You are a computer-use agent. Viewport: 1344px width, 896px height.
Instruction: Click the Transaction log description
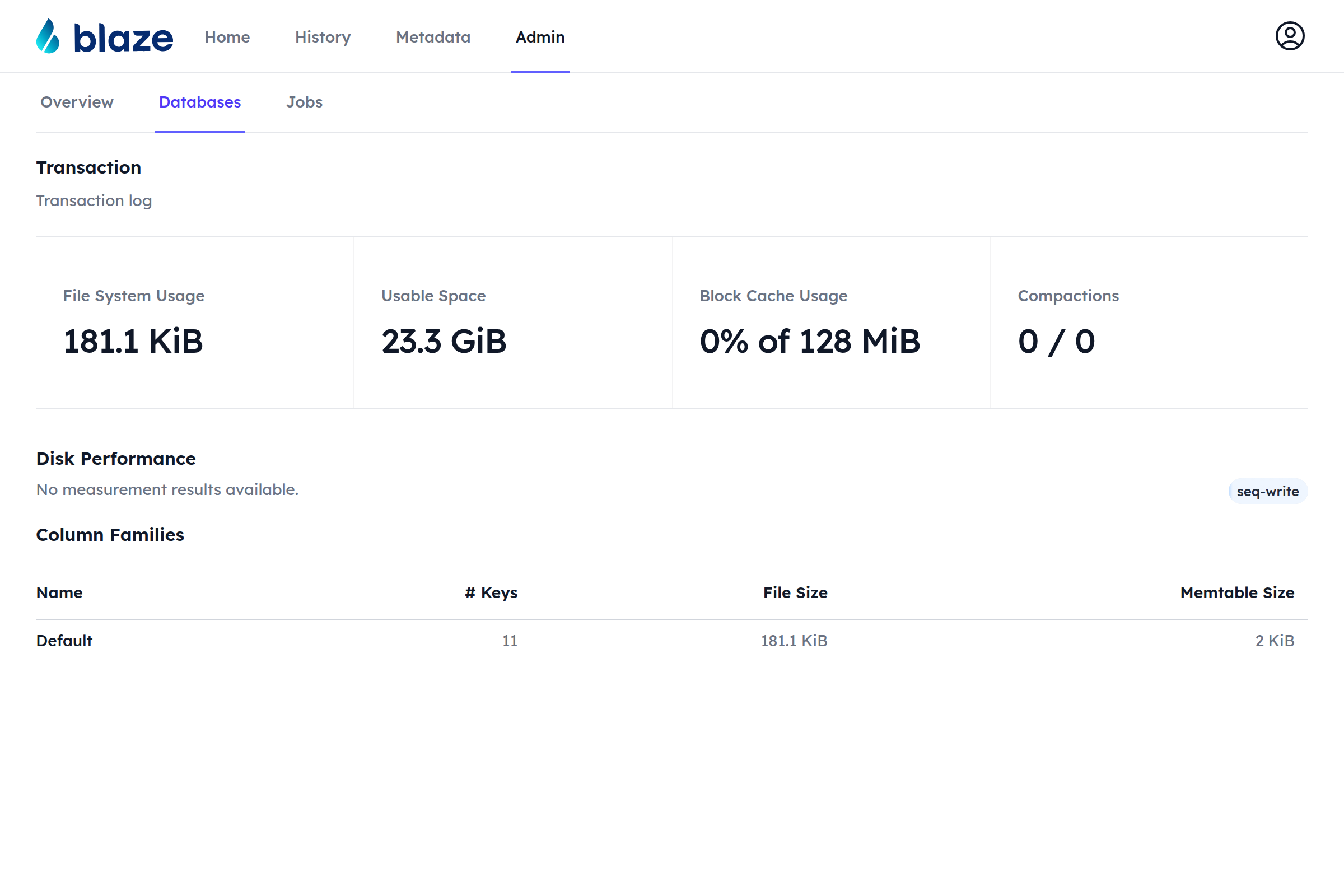pos(94,200)
